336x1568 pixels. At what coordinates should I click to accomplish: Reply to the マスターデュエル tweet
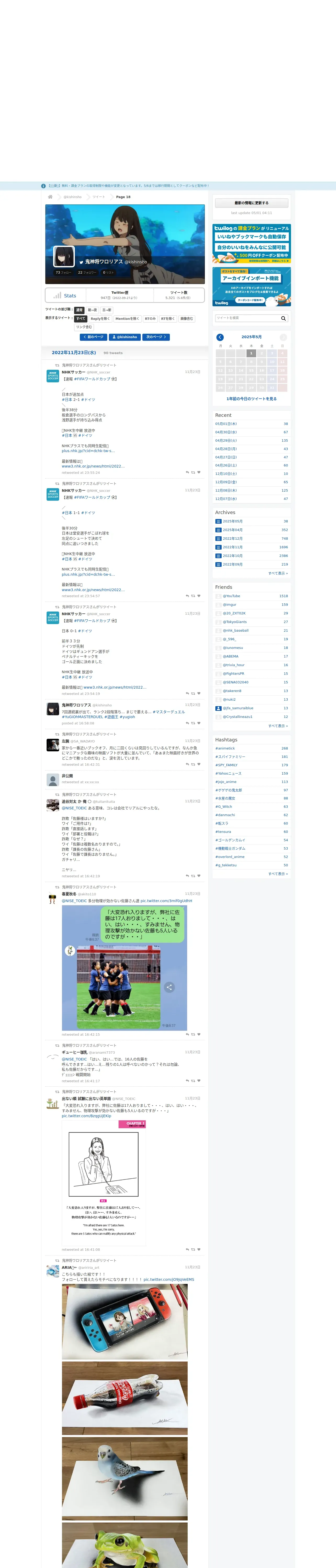[x=187, y=723]
